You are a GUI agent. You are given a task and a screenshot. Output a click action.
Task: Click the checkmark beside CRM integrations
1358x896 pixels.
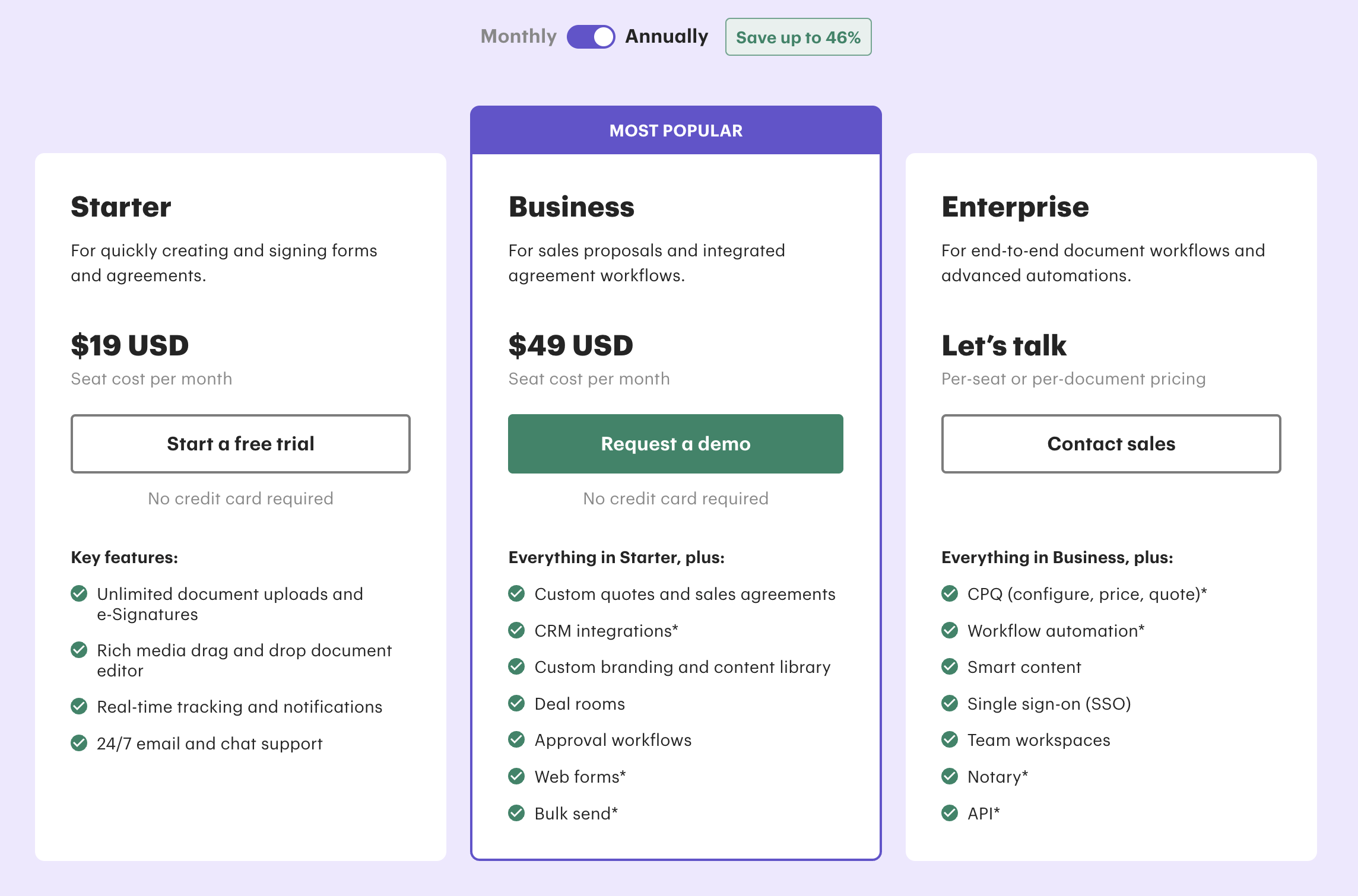(518, 630)
